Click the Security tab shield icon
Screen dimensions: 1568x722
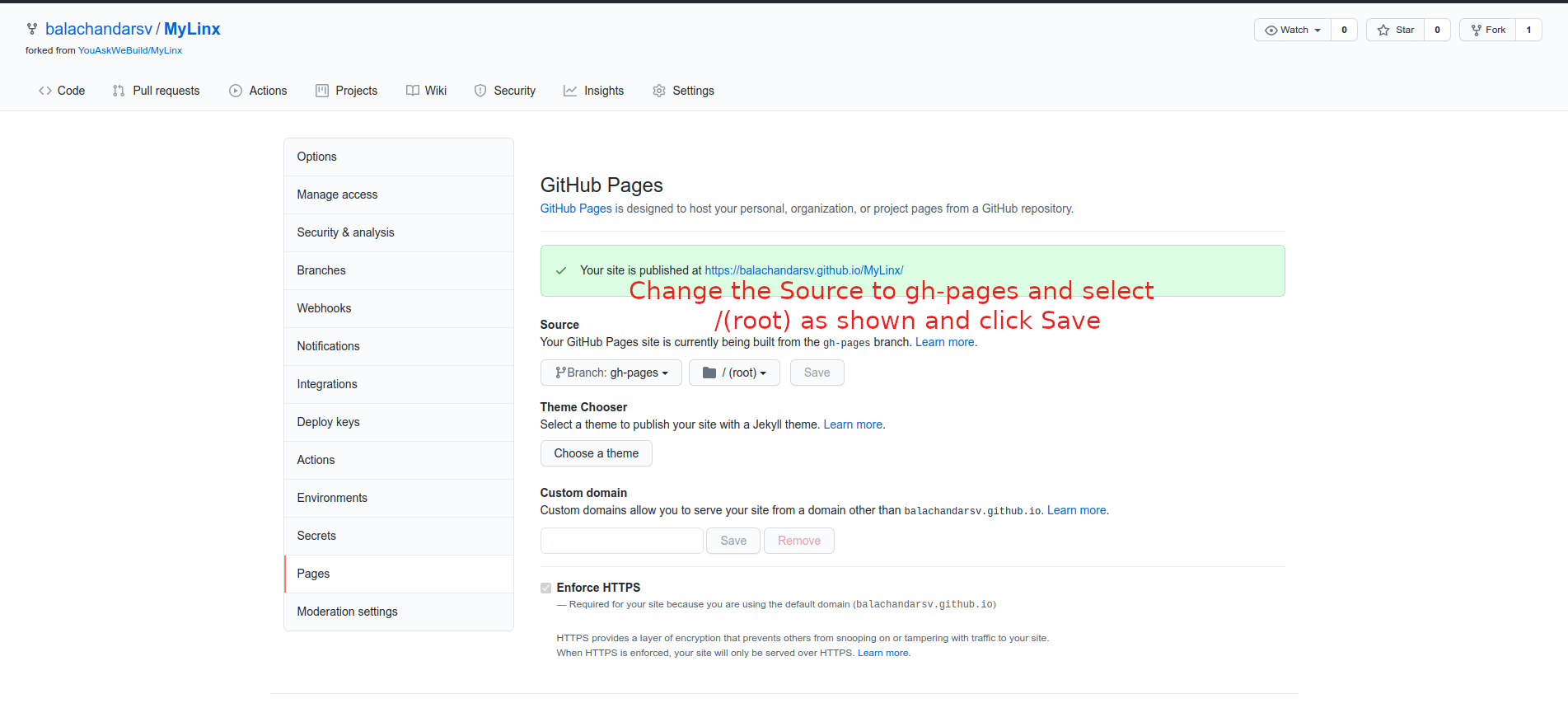pos(480,91)
